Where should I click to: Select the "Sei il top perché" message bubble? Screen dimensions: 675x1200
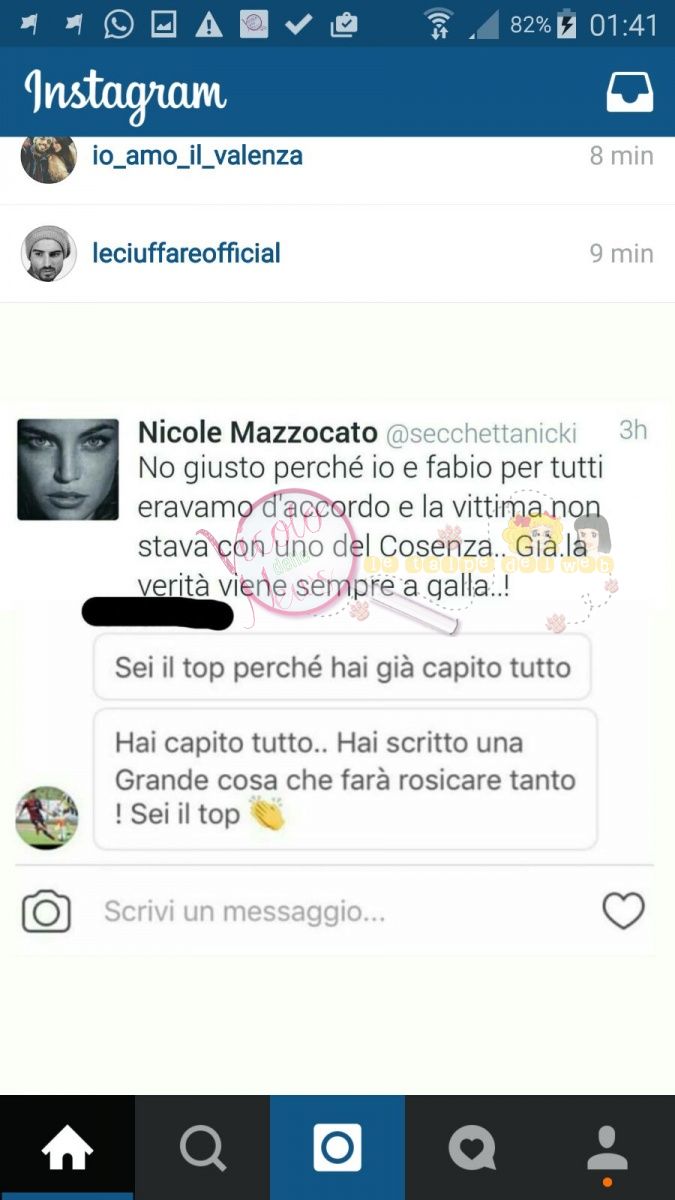(x=342, y=667)
